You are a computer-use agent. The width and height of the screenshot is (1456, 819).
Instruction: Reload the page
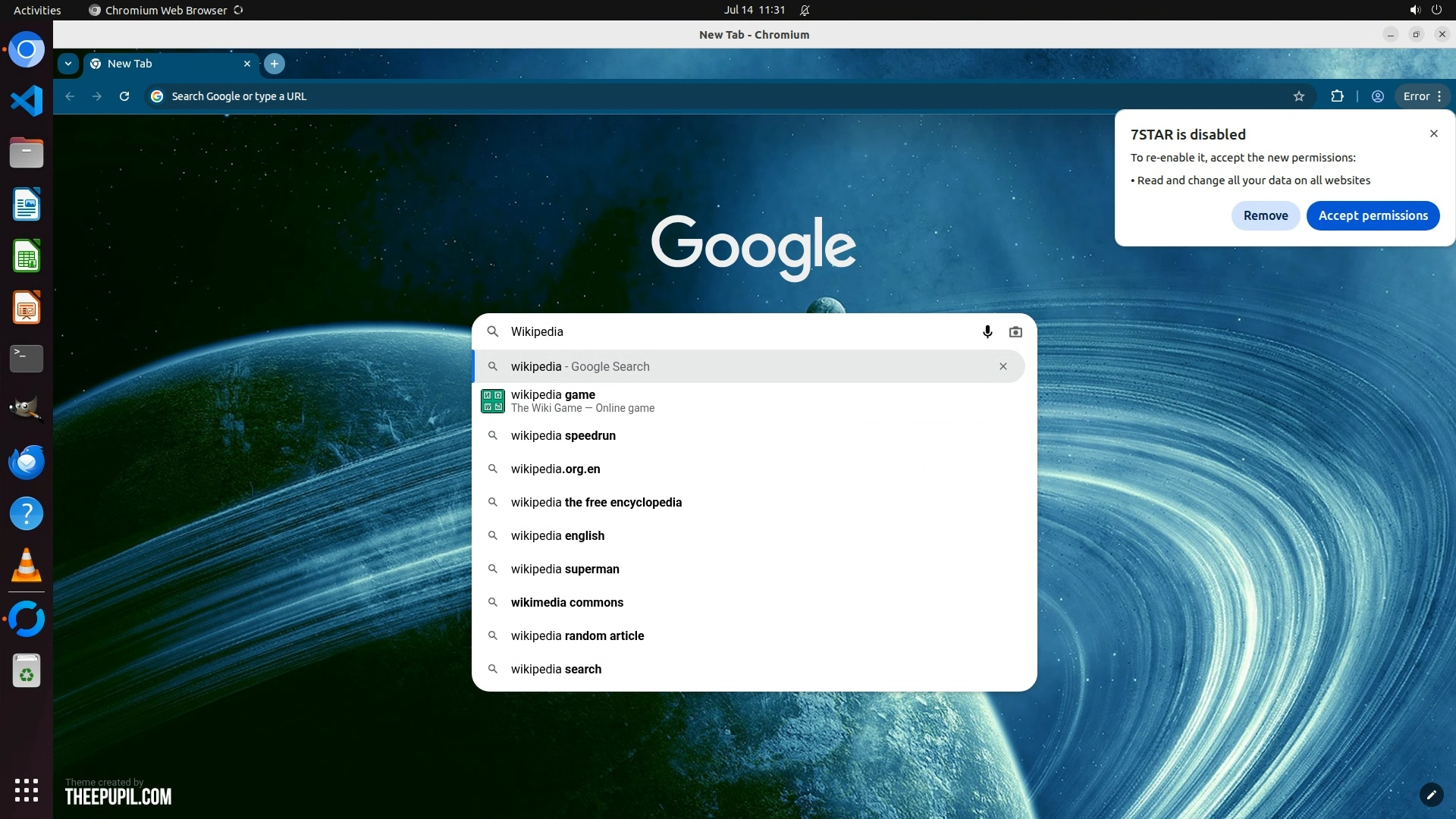pos(124,96)
